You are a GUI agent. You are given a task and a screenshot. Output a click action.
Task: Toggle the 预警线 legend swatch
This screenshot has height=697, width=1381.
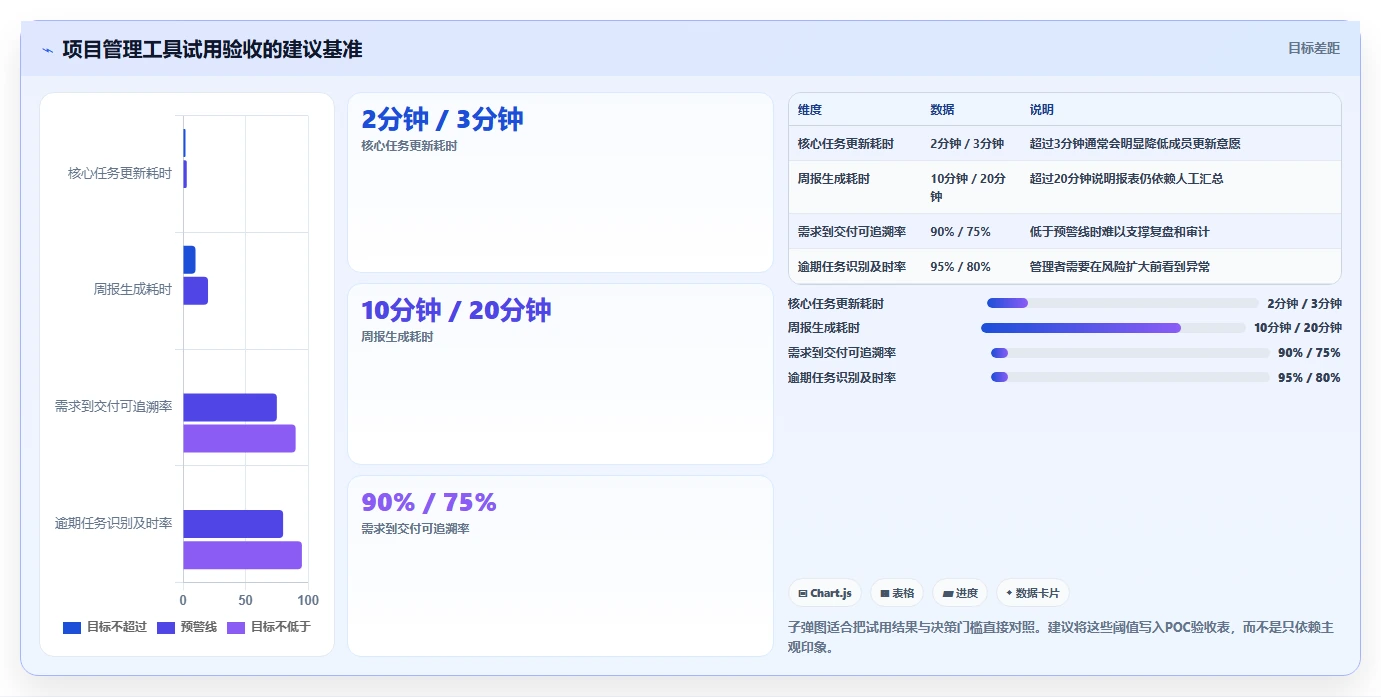point(166,628)
